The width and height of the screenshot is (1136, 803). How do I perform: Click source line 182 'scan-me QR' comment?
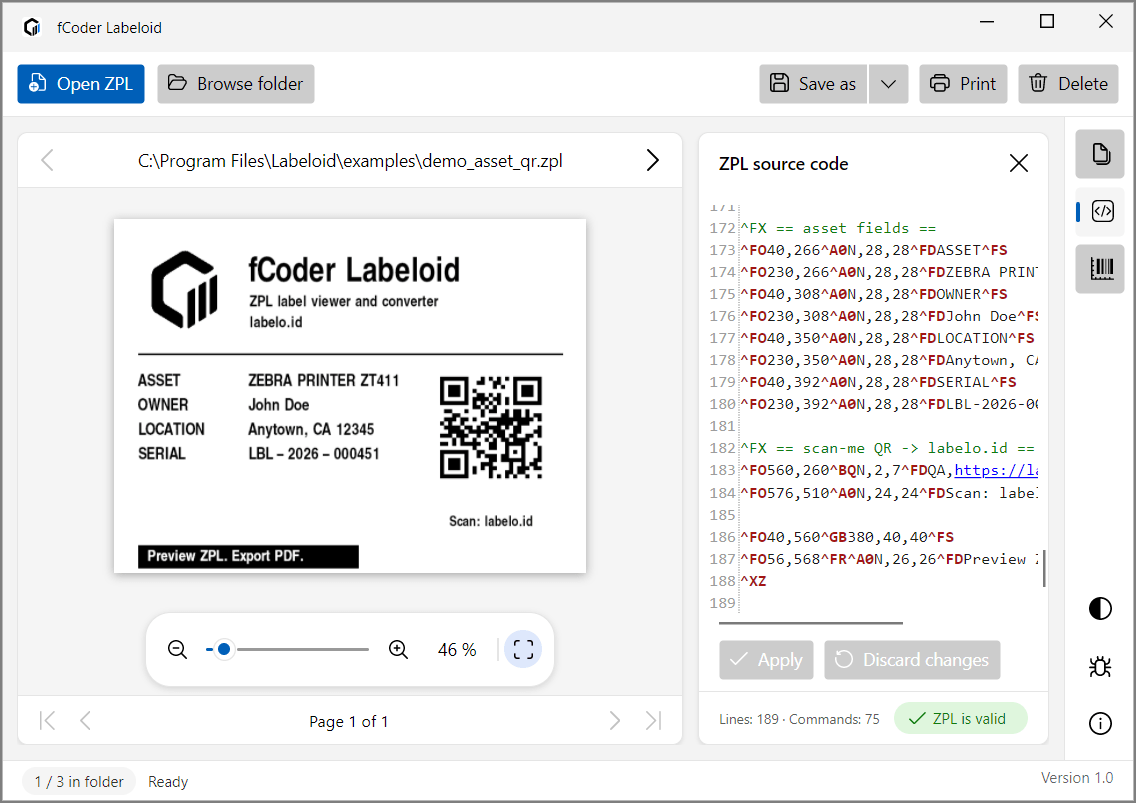tap(888, 449)
